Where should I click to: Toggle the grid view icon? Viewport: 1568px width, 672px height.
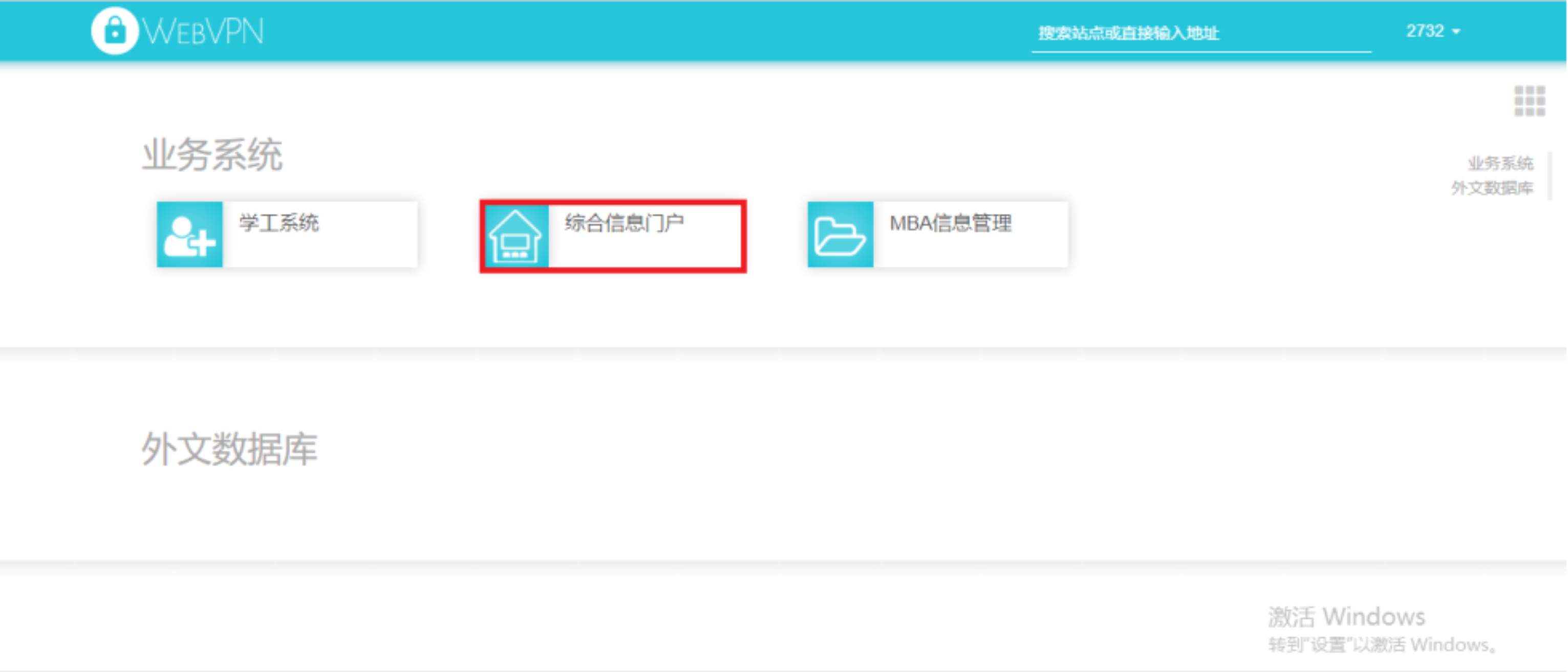click(x=1529, y=100)
